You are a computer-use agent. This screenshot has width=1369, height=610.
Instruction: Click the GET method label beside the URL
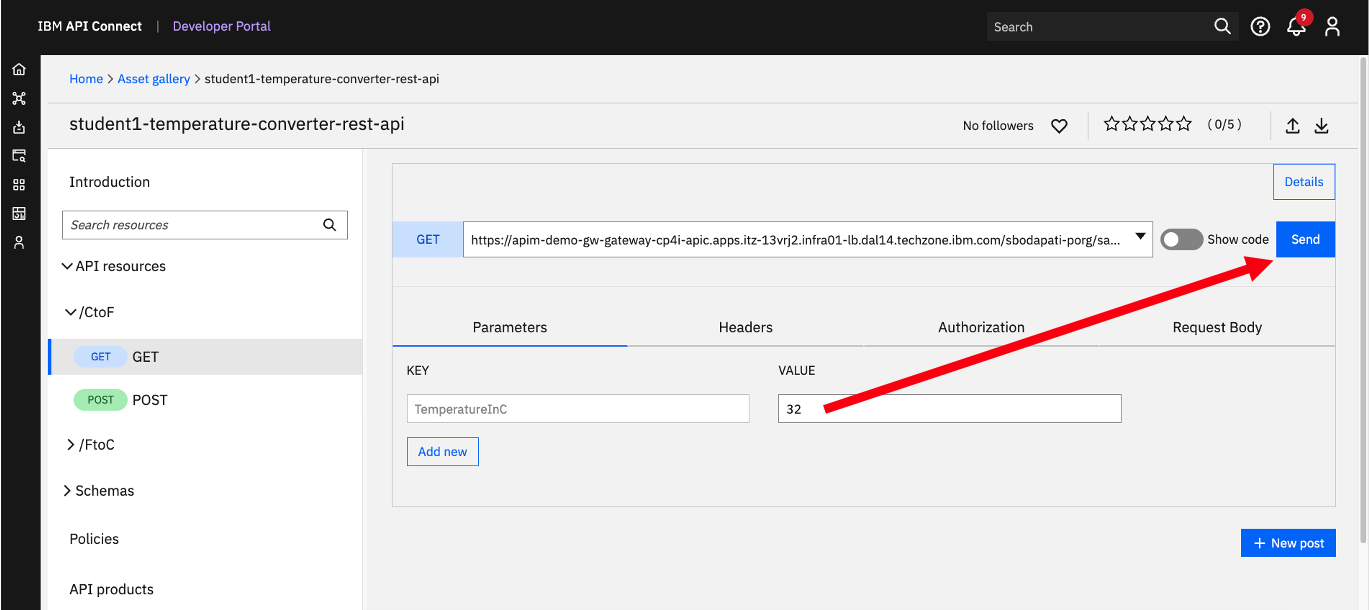428,240
